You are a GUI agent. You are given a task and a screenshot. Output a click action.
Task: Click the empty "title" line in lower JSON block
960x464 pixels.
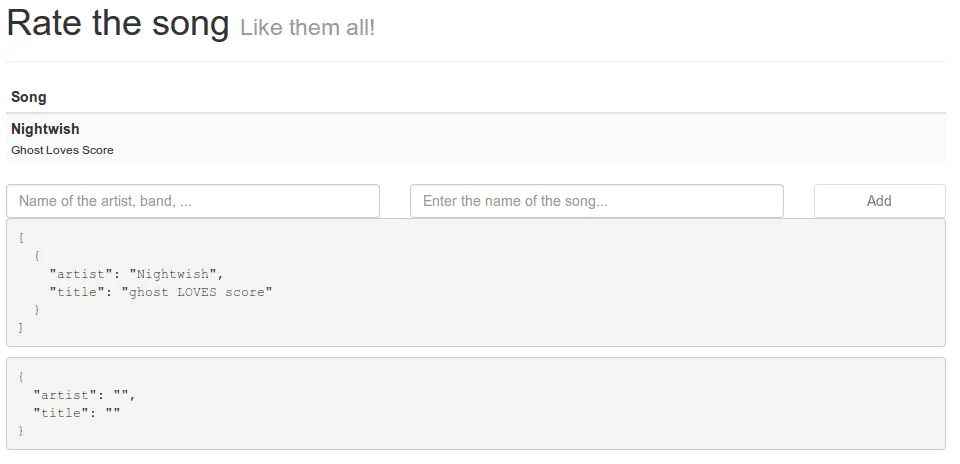point(77,413)
